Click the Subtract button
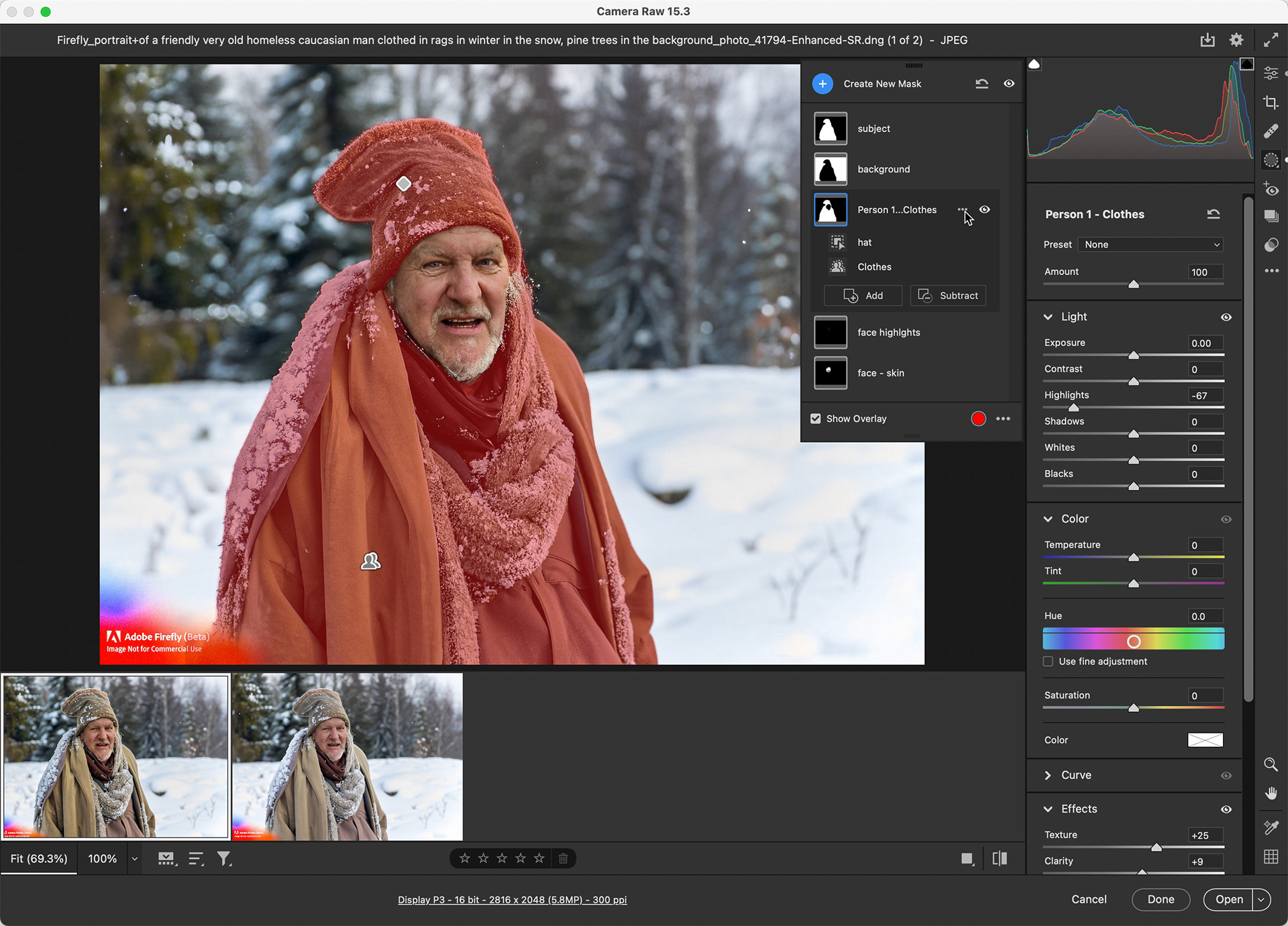The image size is (1288, 926). (948, 296)
